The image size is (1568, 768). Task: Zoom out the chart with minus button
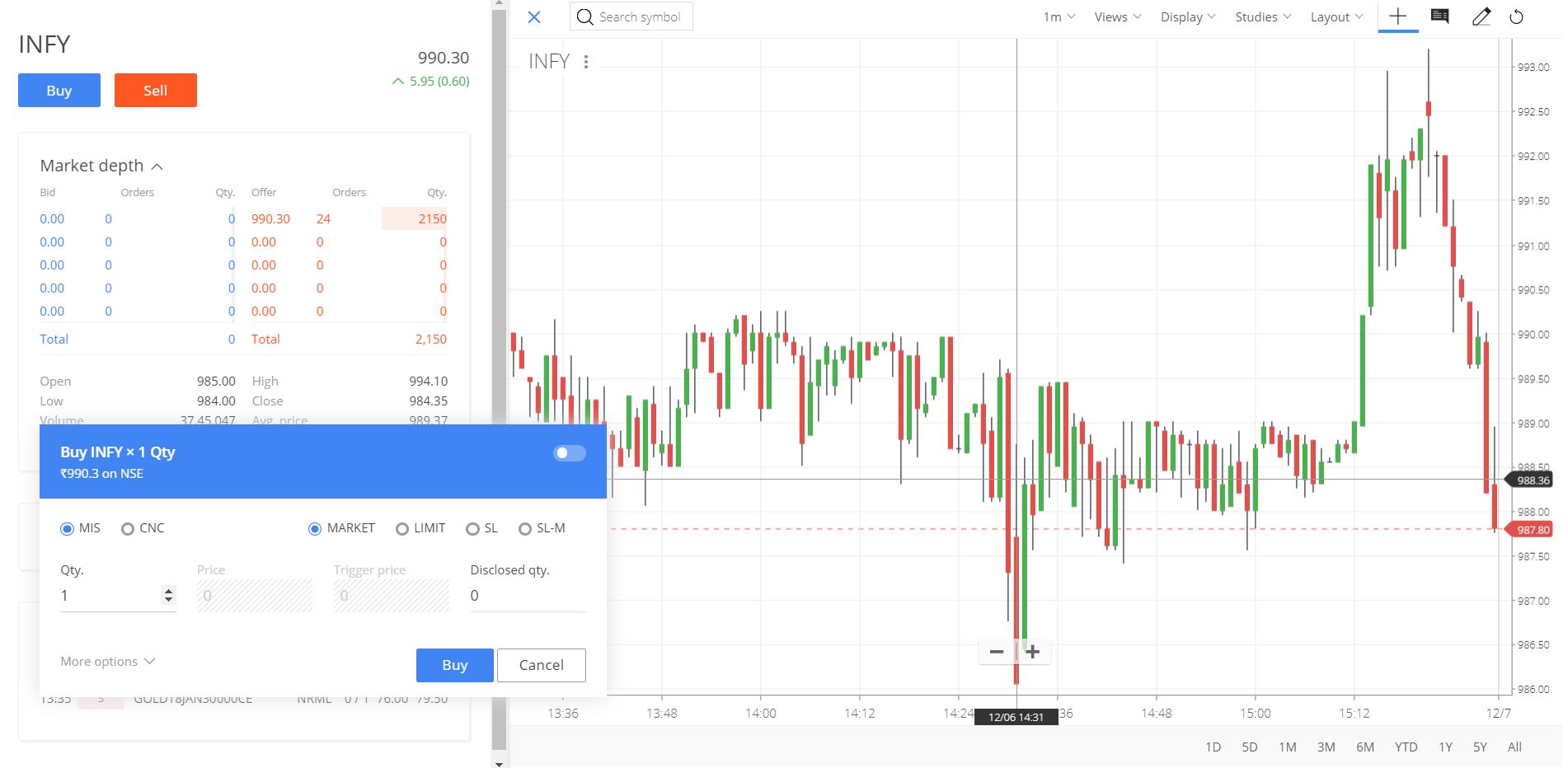coord(996,652)
